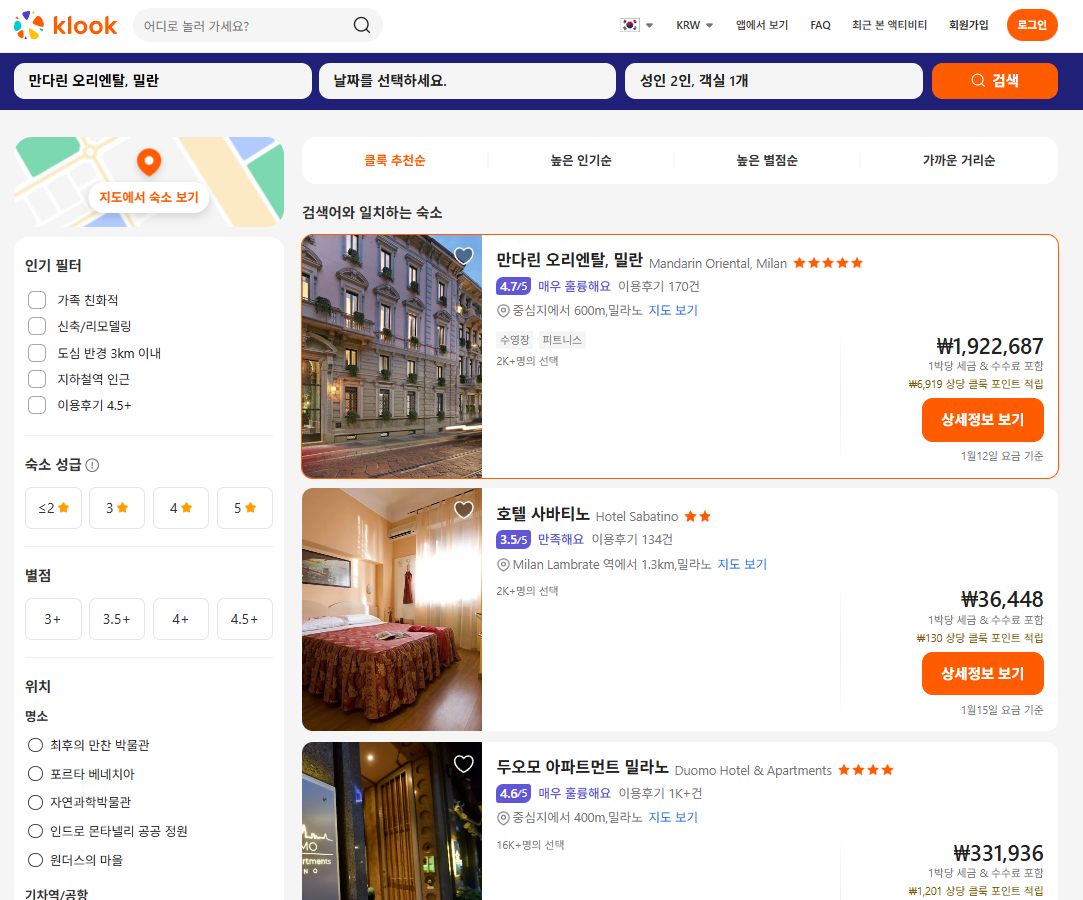The width and height of the screenshot is (1083, 900).
Task: Click the map pin icon on map preview
Action: pos(148,162)
